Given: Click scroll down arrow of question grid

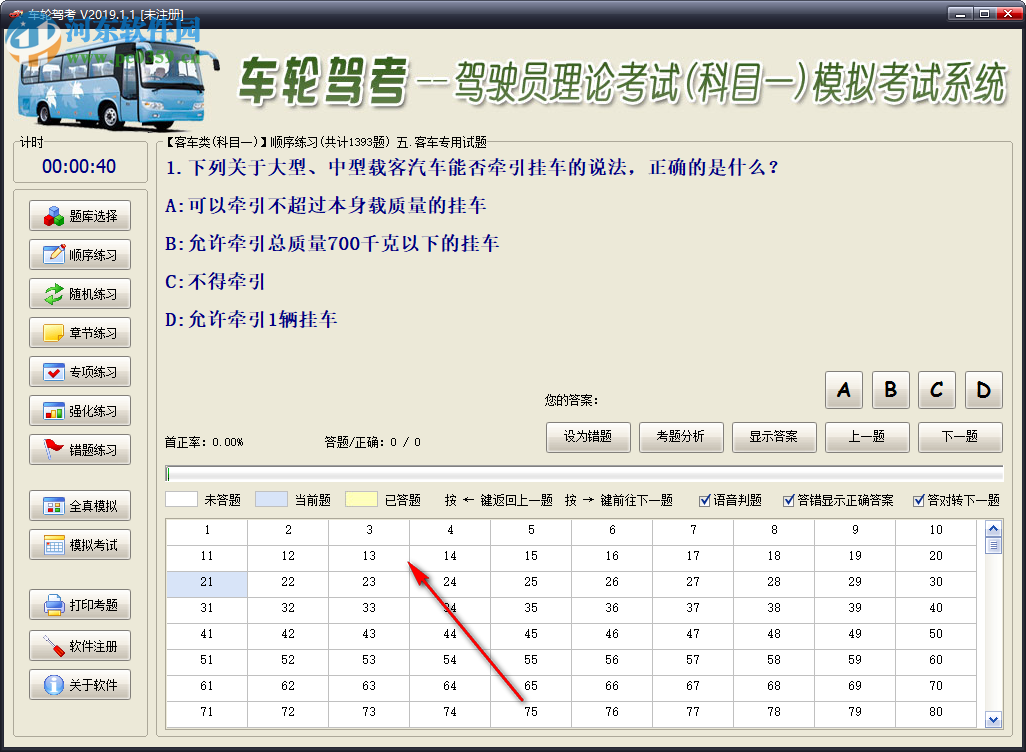Looking at the screenshot, I should pos(993,720).
